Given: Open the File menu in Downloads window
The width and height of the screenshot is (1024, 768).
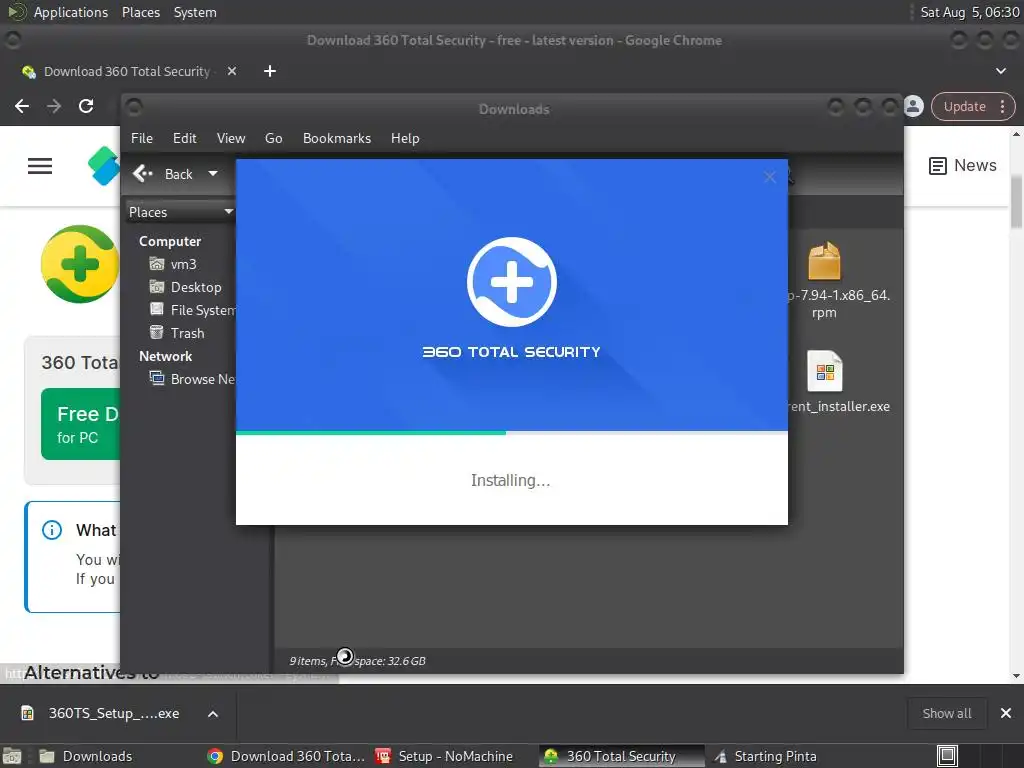Looking at the screenshot, I should point(142,138).
